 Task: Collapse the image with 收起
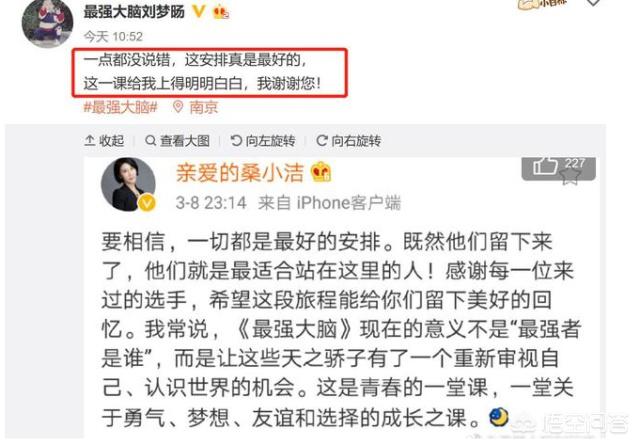pyautogui.click(x=104, y=141)
